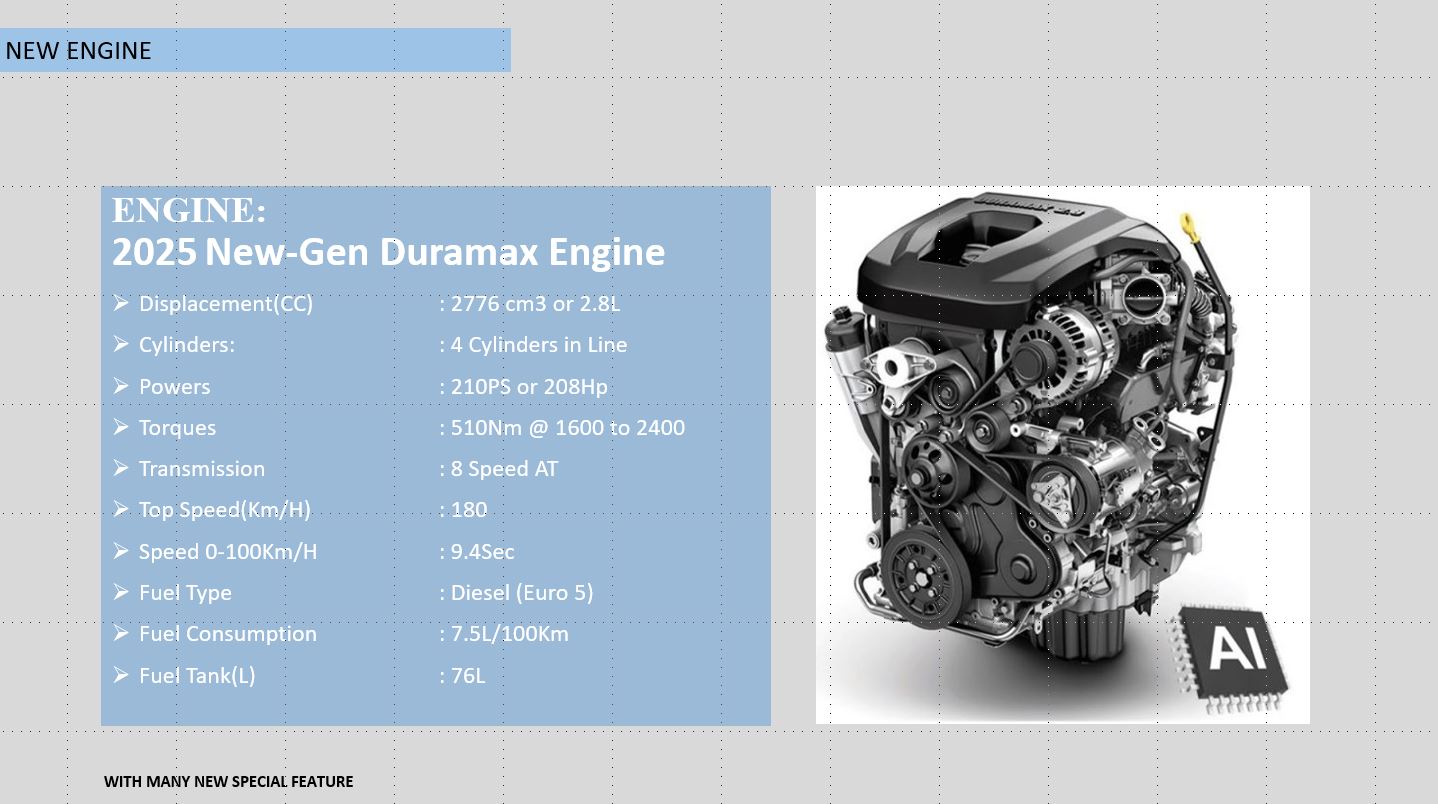This screenshot has height=804, width=1438.
Task: Select the 2025 New-Gen Duramax Engine heading
Action: tap(388, 252)
